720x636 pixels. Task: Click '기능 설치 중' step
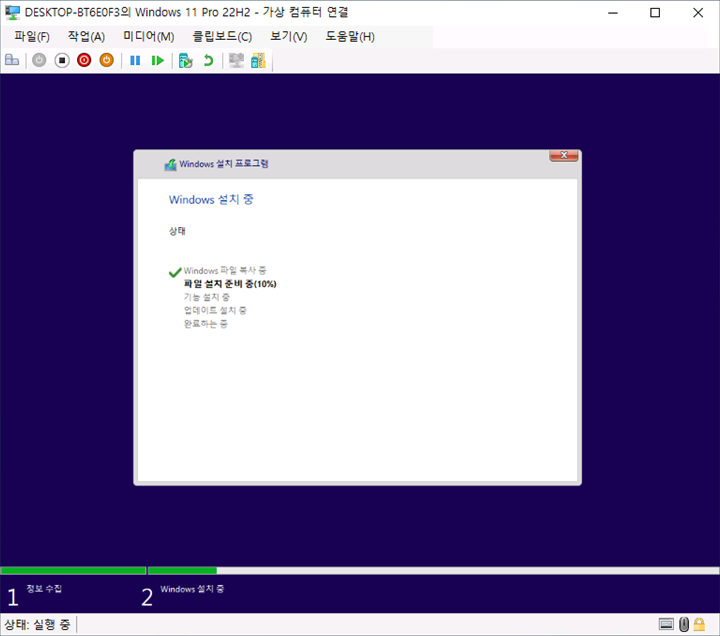(207, 298)
